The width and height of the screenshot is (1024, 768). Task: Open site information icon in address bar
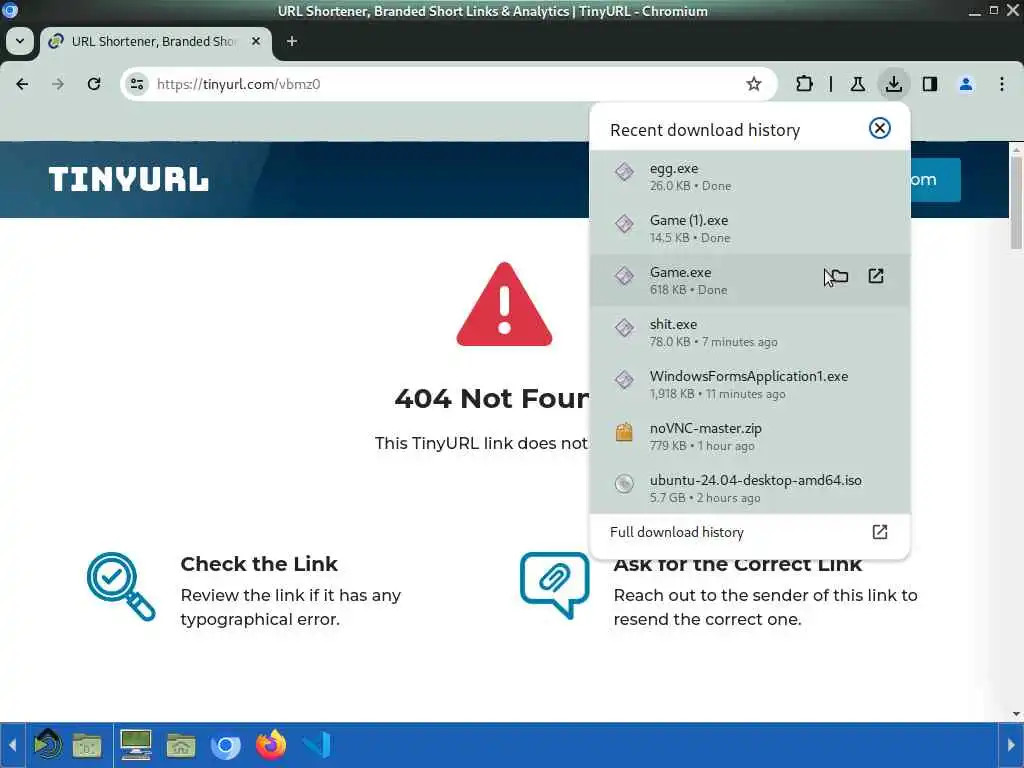pyautogui.click(x=137, y=84)
